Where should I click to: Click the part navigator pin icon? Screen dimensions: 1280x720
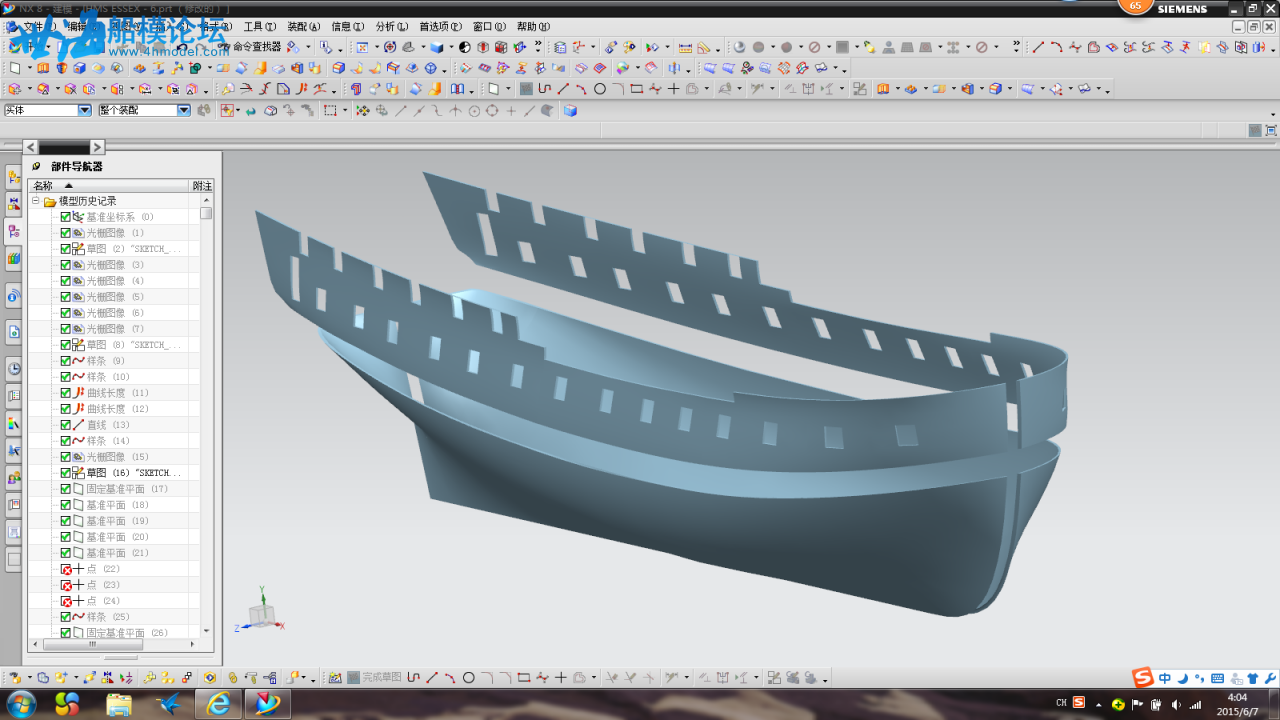coord(36,166)
